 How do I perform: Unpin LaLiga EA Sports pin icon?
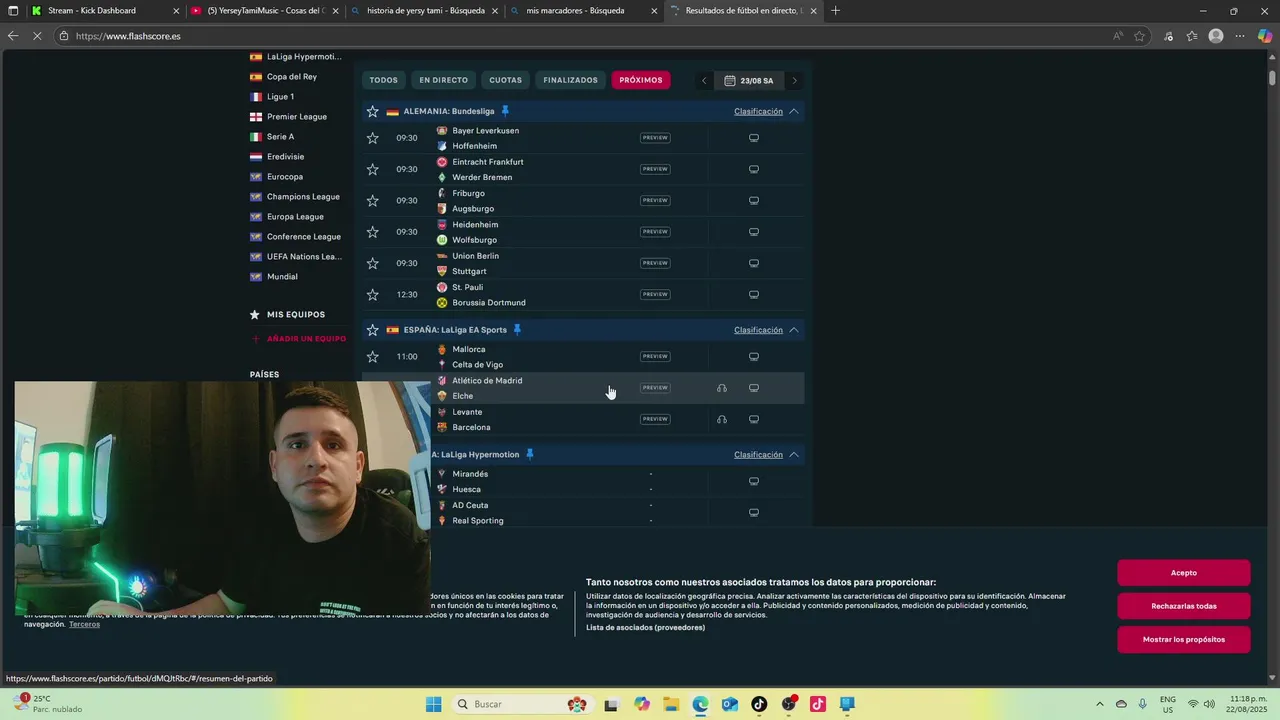(x=517, y=330)
